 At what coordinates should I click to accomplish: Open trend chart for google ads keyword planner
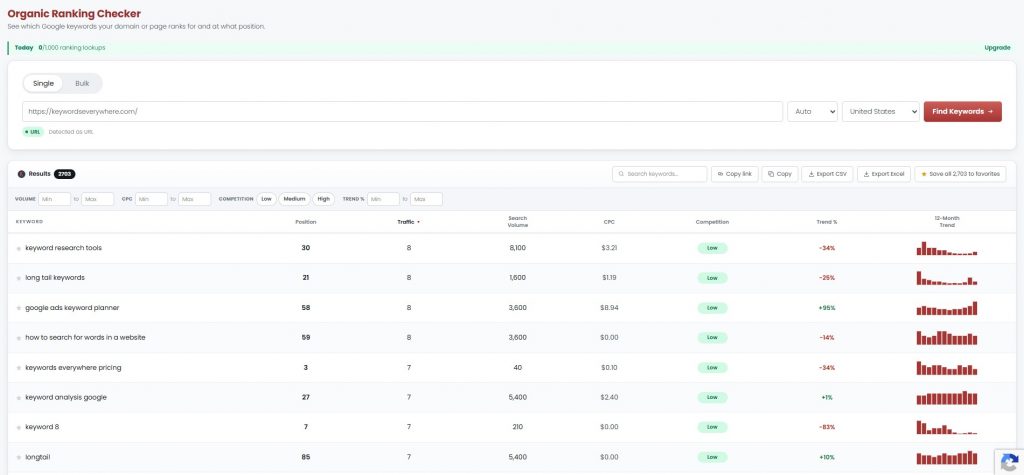(x=947, y=308)
